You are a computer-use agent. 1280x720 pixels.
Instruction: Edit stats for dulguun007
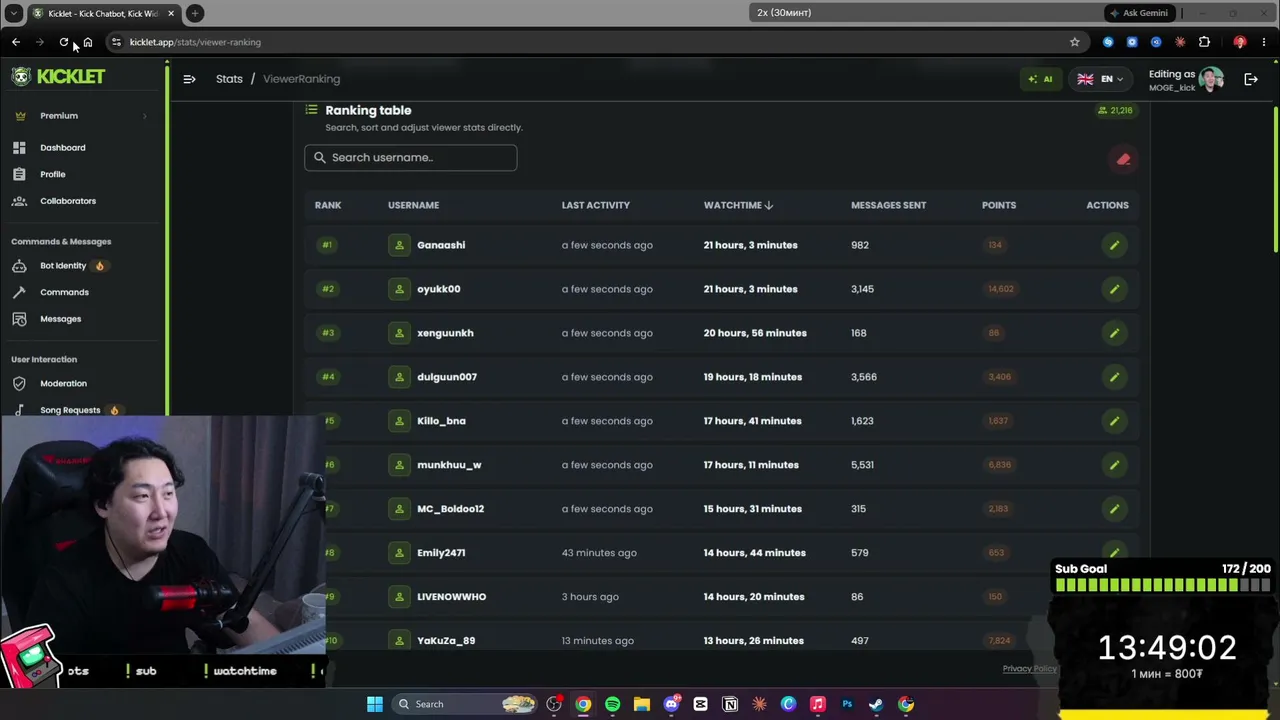[x=1114, y=377]
